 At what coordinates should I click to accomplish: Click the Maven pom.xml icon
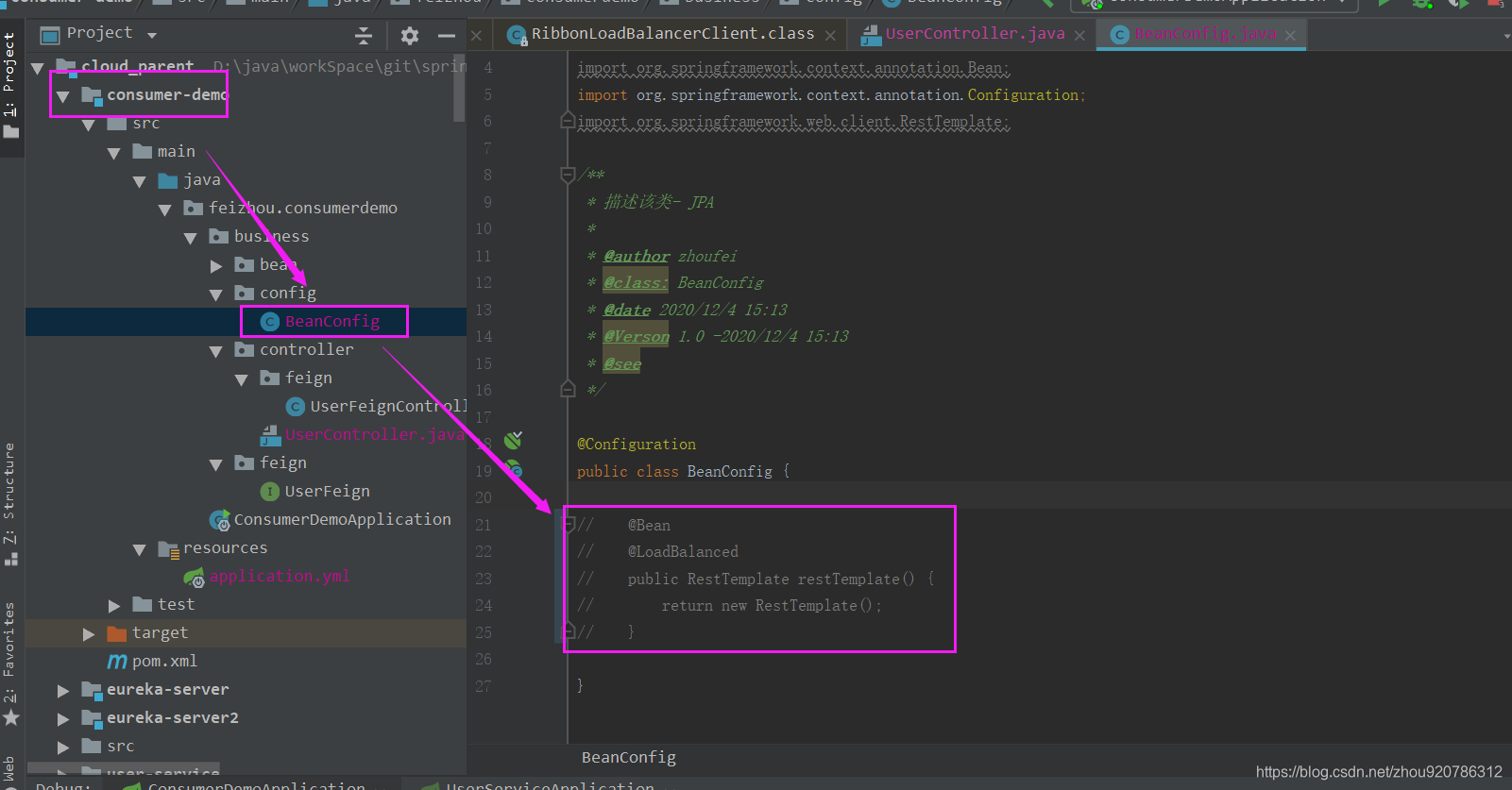(117, 662)
